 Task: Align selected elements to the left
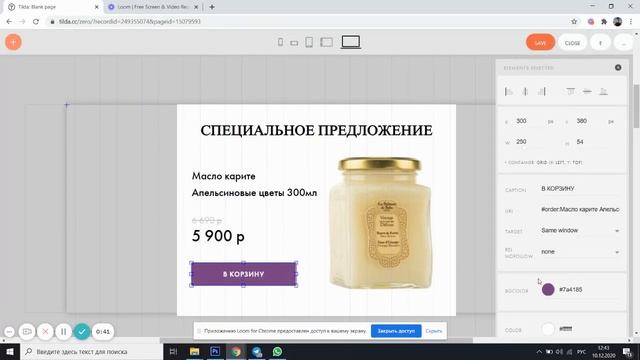click(509, 91)
